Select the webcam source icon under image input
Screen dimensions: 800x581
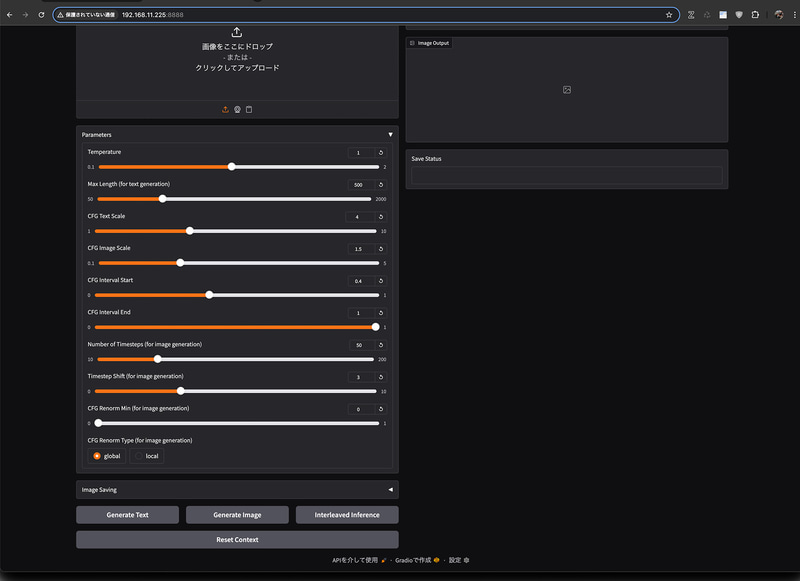tap(237, 110)
